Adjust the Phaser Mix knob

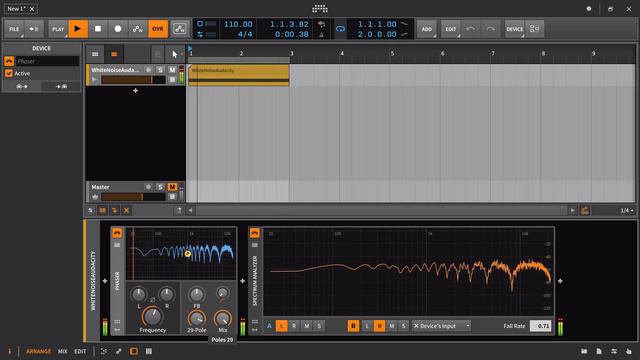point(222,319)
